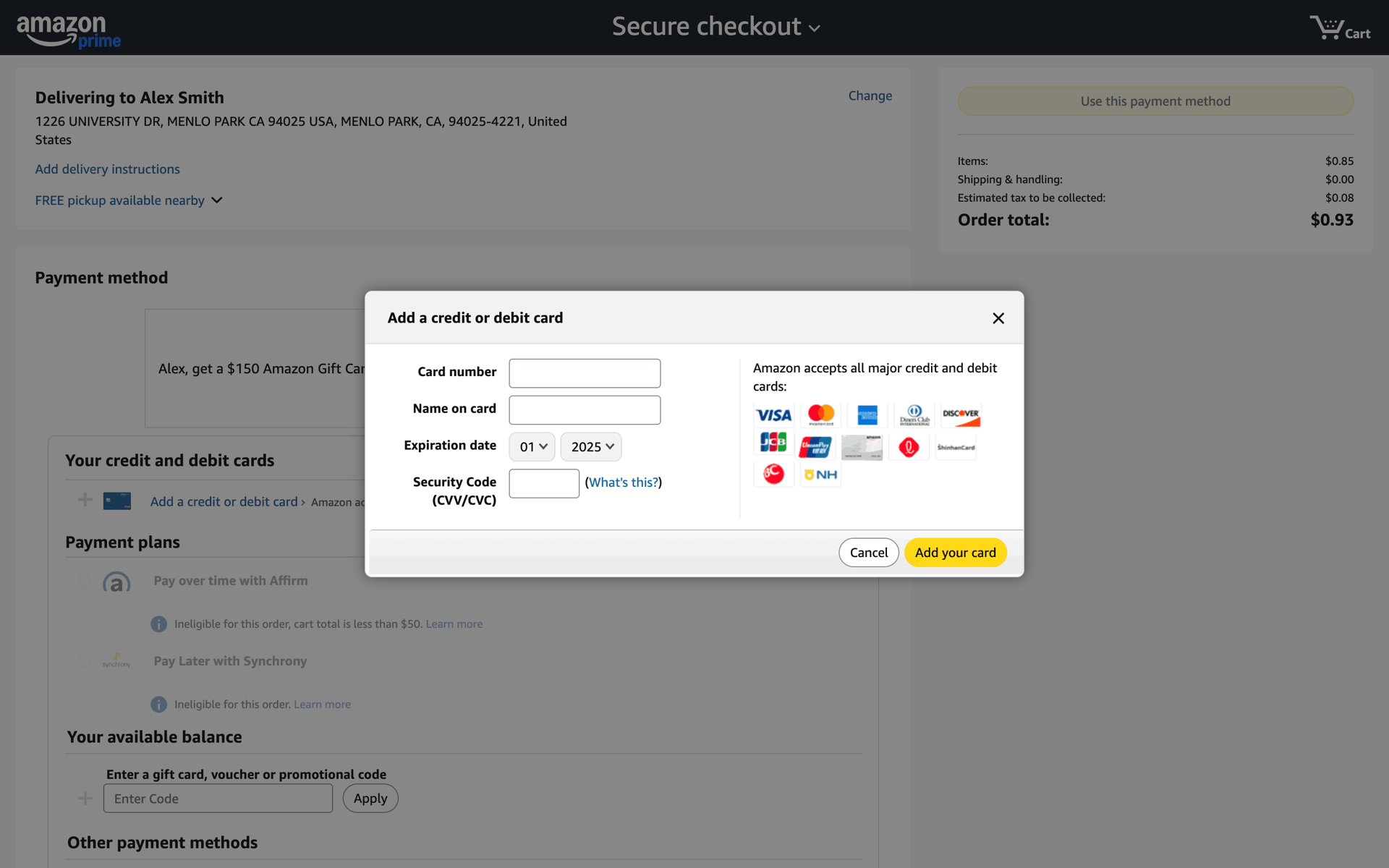Click the JCB card logo
1389x868 pixels.
[773, 442]
